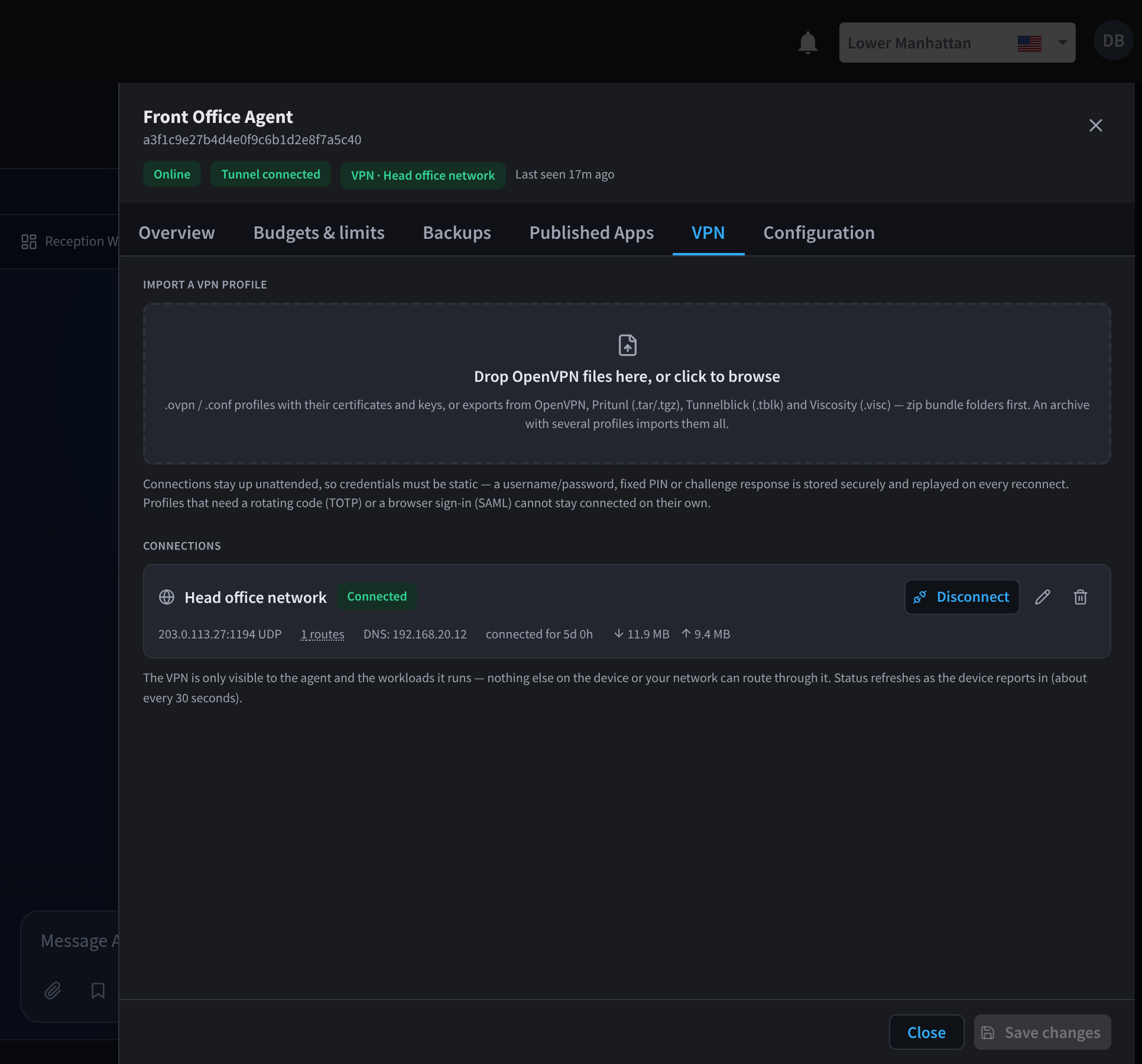This screenshot has height=1064, width=1142.
Task: Click the Connected status badge
Action: pyautogui.click(x=377, y=596)
